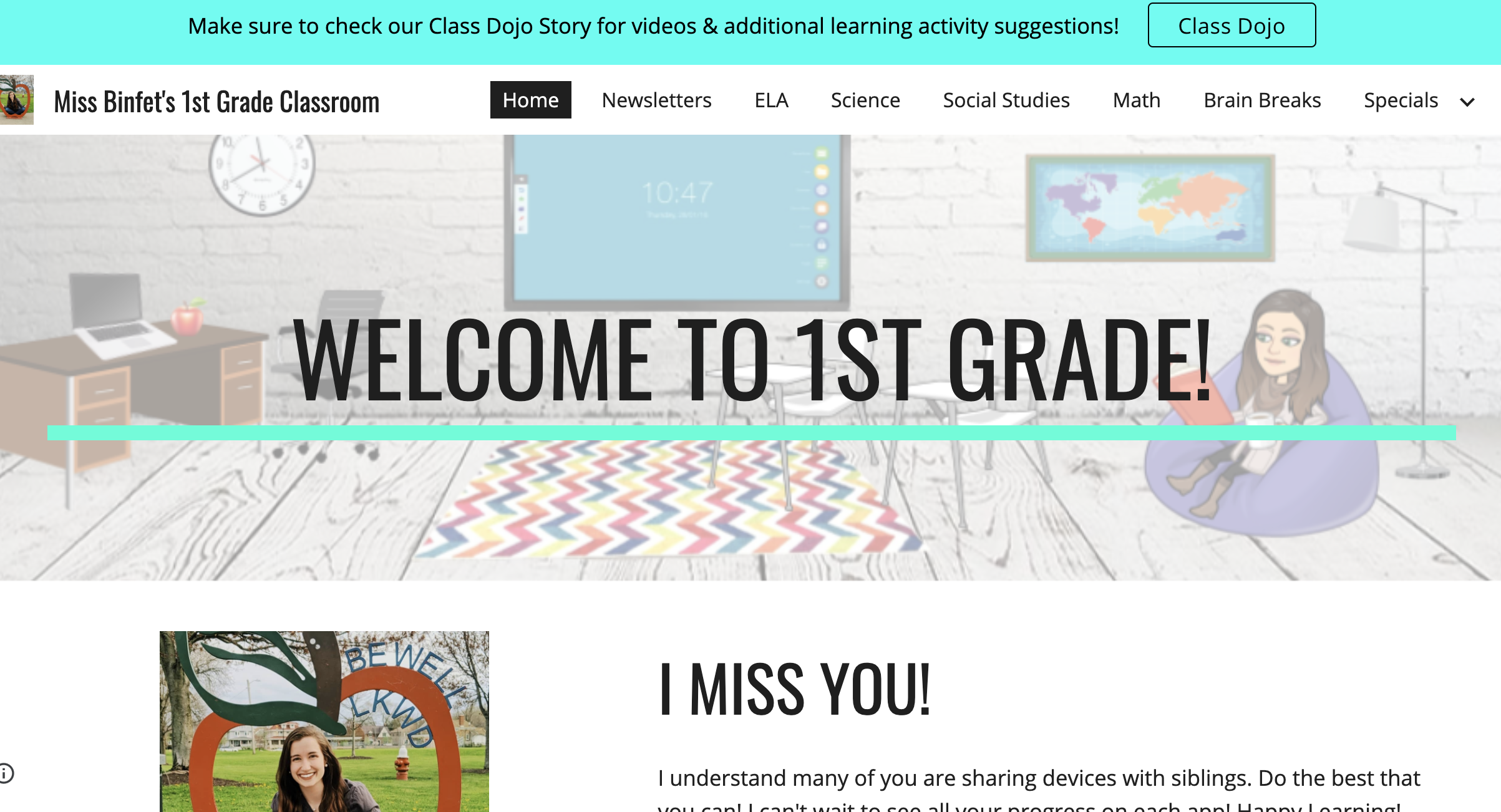Open the ELA section

[771, 99]
